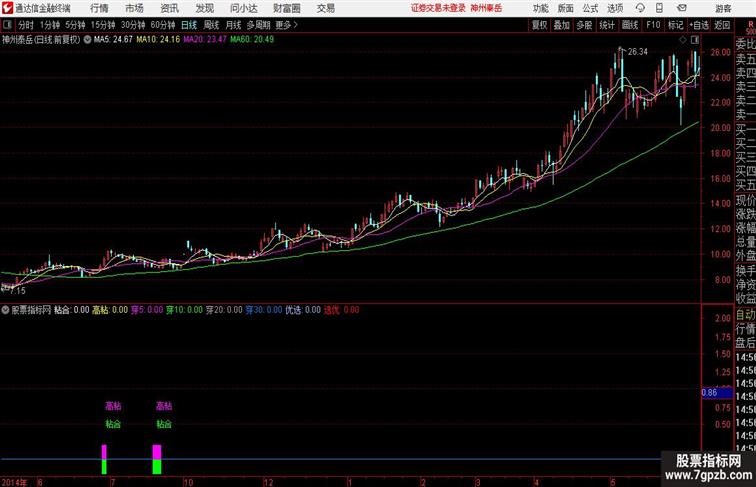Expand the dropdown beside 神州泰岳(日线 前复权)

coord(87,40)
